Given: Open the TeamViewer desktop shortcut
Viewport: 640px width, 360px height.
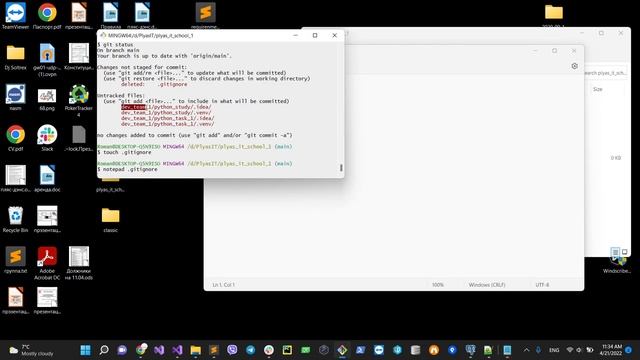Looking at the screenshot, I should pyautogui.click(x=16, y=15).
